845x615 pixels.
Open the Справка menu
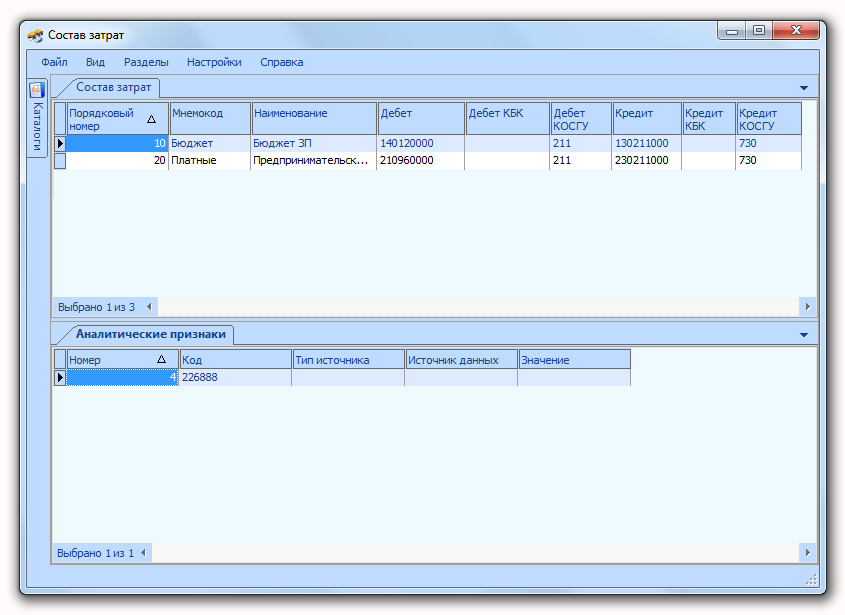(x=281, y=63)
